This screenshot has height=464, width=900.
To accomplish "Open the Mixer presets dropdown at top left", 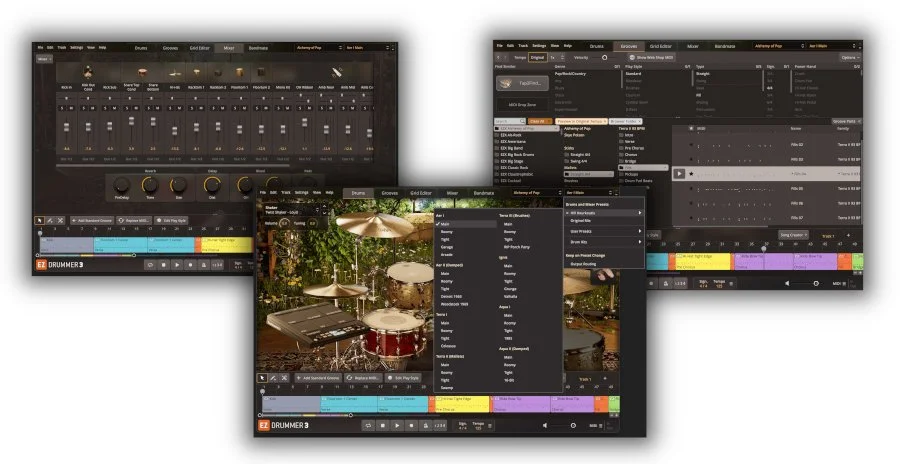I will click(44, 59).
